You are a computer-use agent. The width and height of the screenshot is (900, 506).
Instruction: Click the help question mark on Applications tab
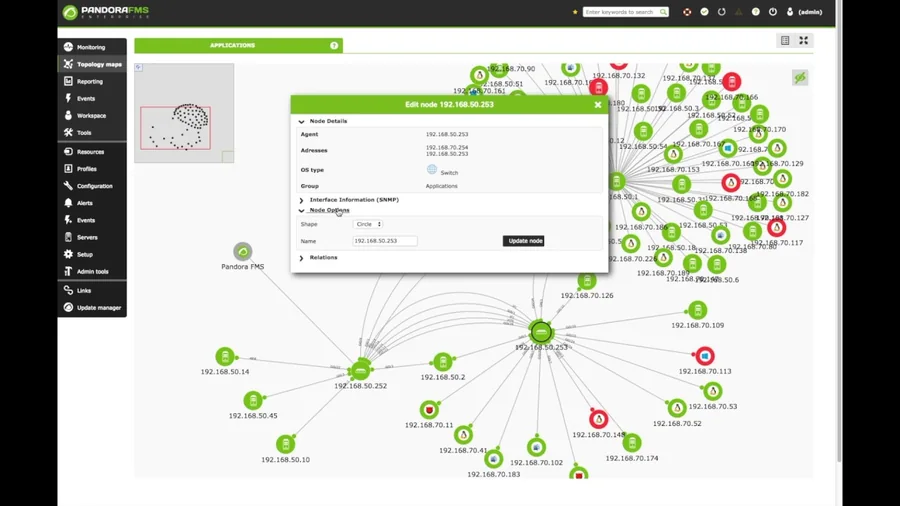click(334, 45)
